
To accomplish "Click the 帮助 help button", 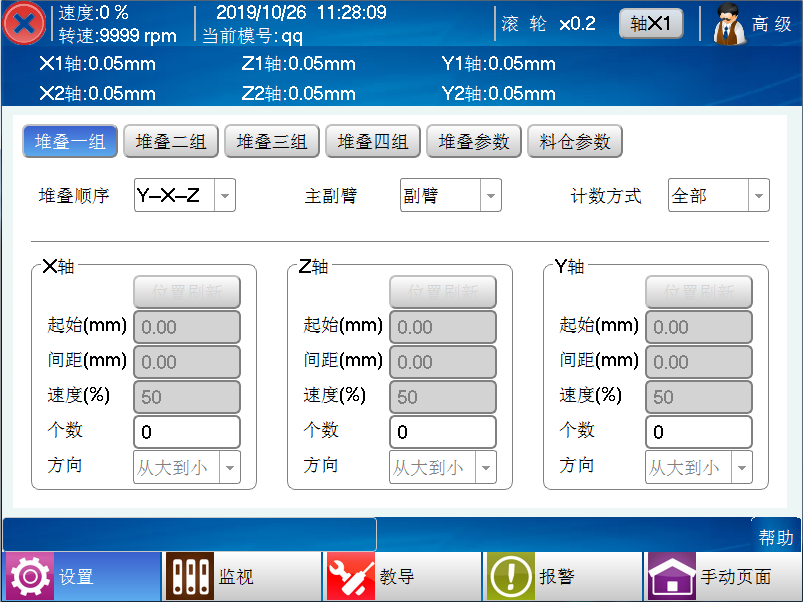I will point(776,537).
